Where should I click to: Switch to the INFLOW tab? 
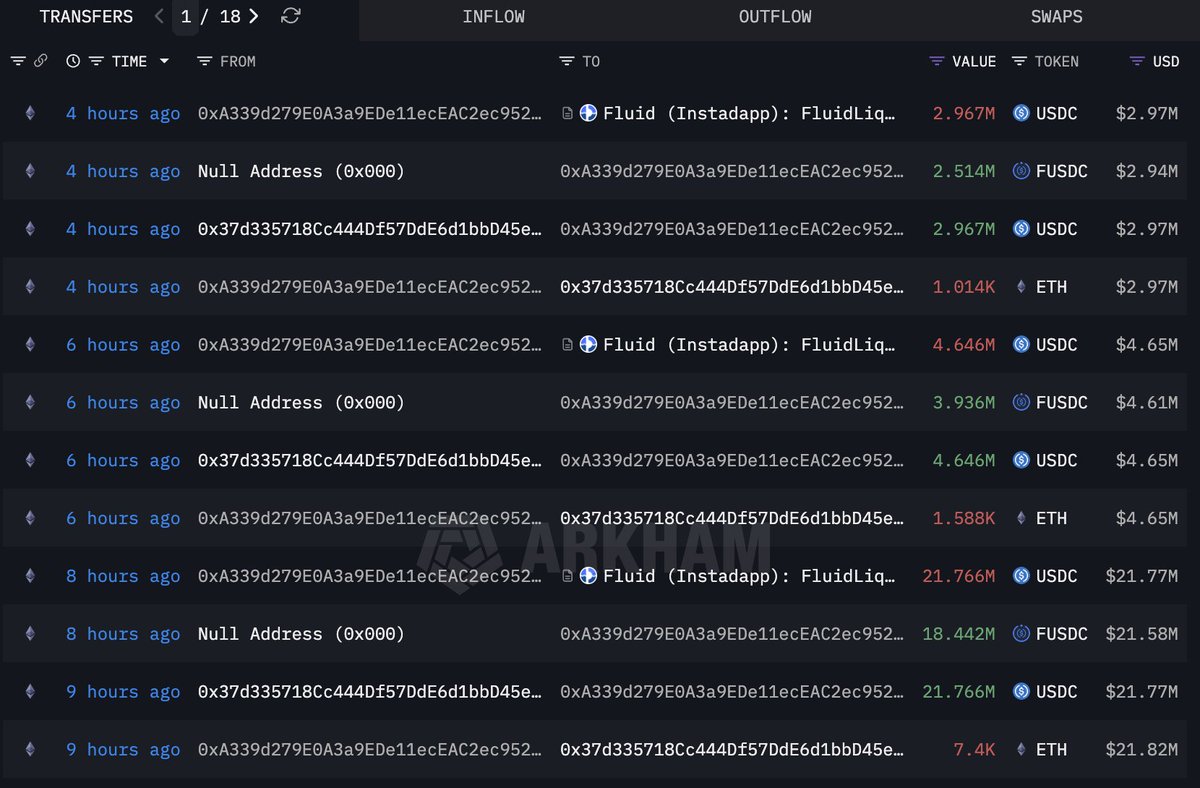pyautogui.click(x=493, y=17)
